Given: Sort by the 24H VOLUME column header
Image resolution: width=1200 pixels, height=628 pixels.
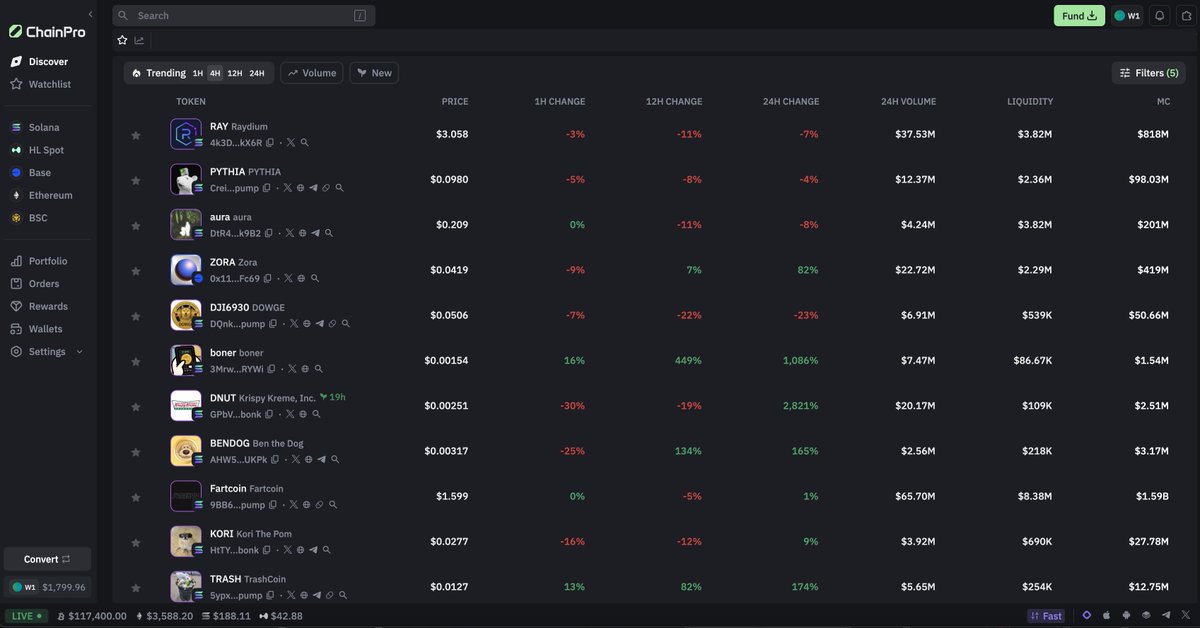Looking at the screenshot, I should (908, 102).
